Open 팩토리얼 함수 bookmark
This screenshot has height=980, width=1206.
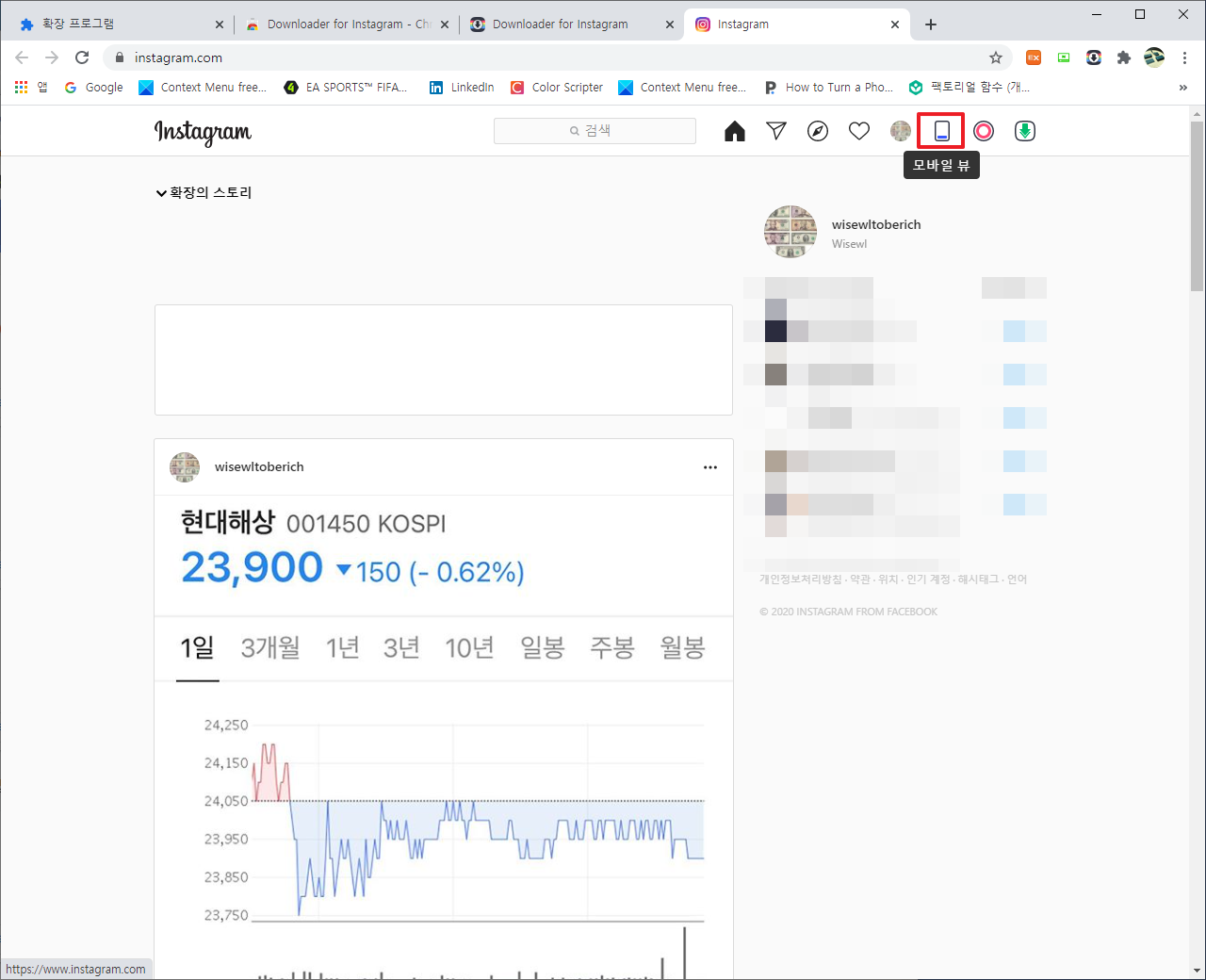coord(970,87)
